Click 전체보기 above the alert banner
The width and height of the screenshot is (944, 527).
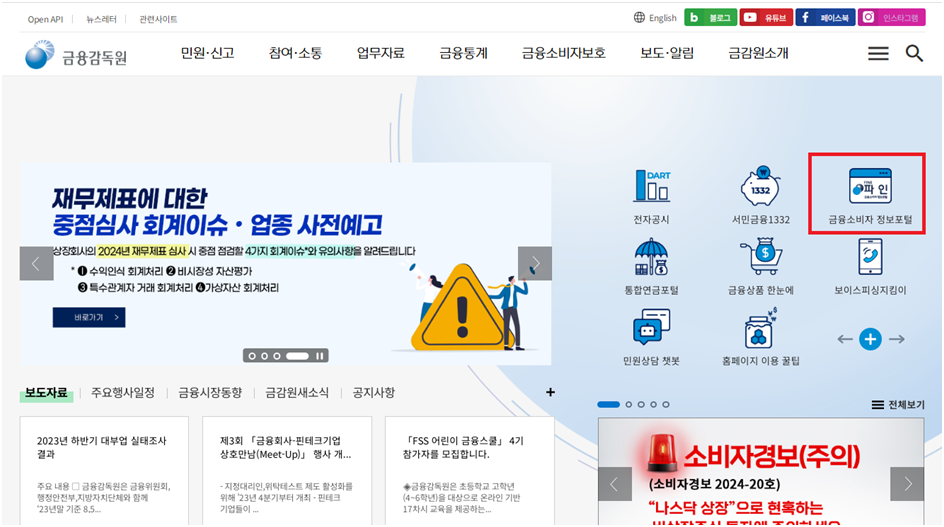(x=898, y=405)
